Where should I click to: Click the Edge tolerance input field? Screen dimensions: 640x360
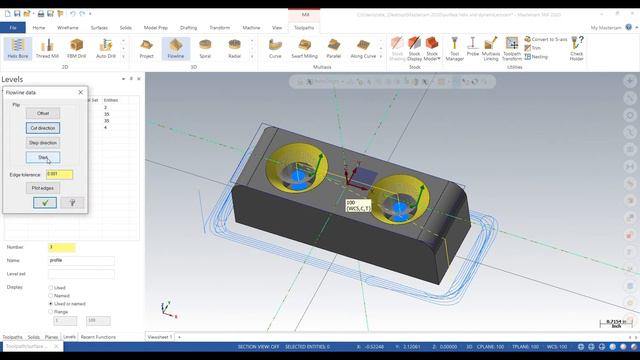60,174
